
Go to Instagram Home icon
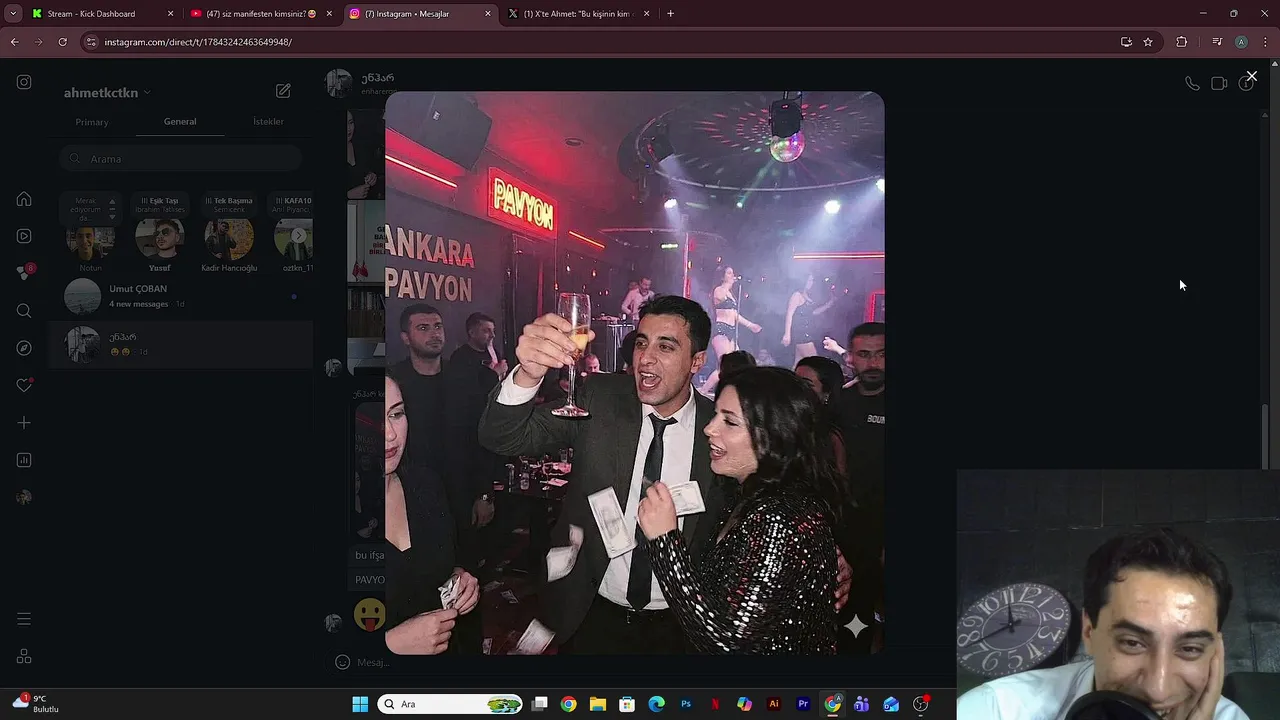[x=24, y=199]
